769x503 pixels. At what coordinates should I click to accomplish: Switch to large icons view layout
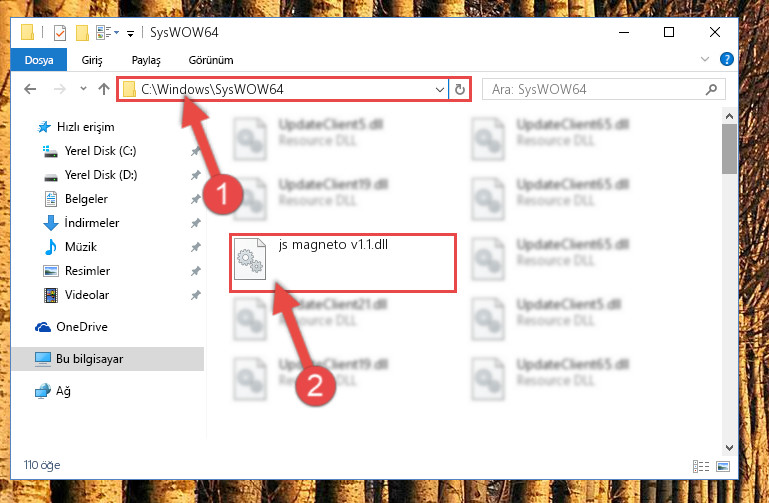click(723, 466)
